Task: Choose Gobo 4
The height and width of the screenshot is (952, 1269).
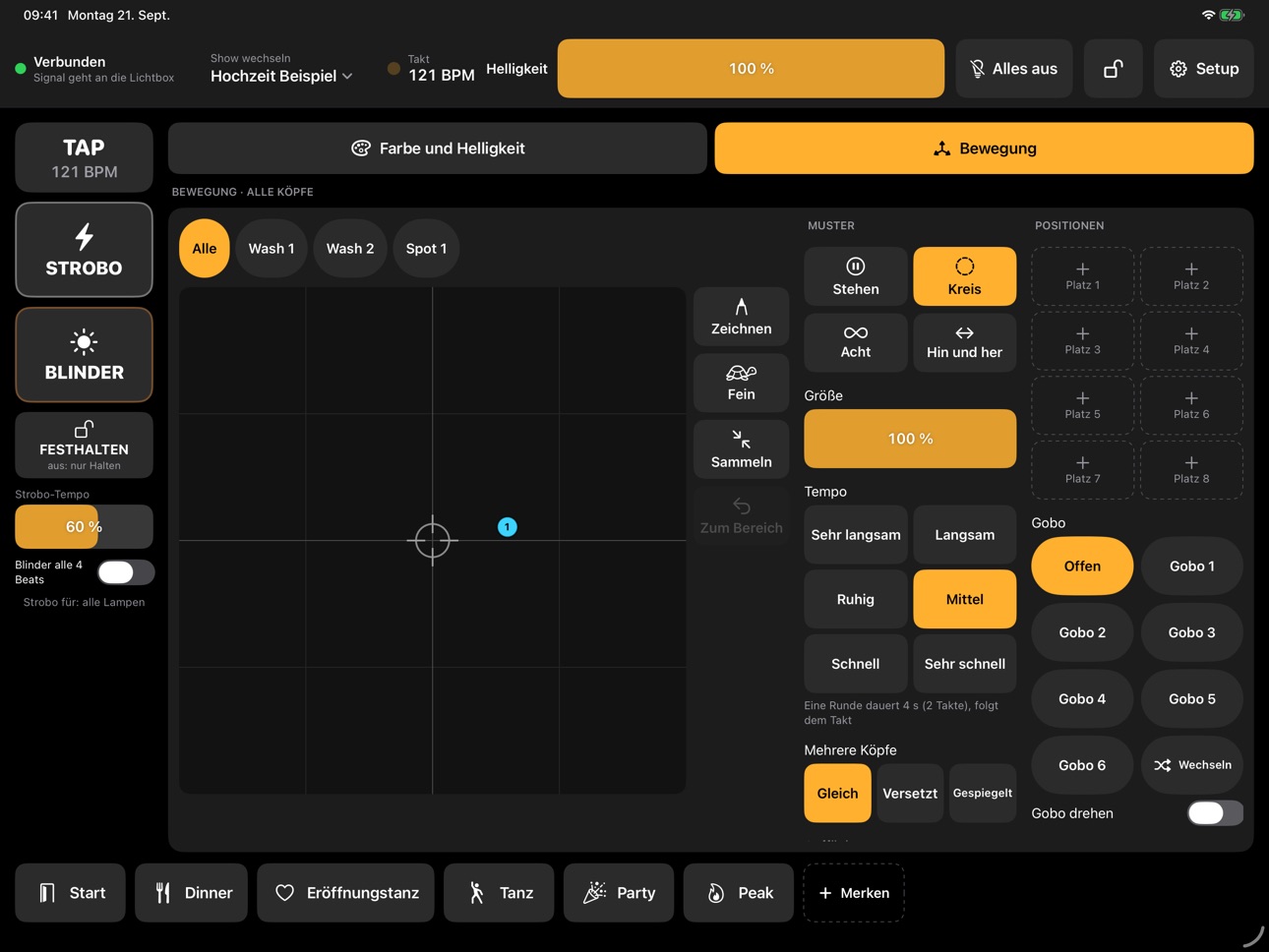Action: 1082,699
